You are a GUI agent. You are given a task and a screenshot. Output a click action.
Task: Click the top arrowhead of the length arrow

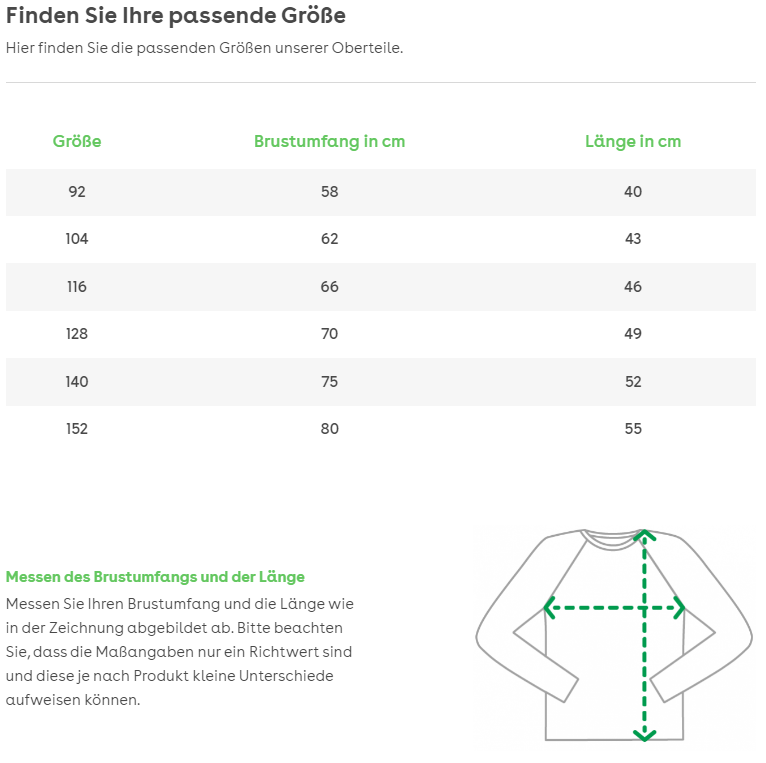click(645, 535)
